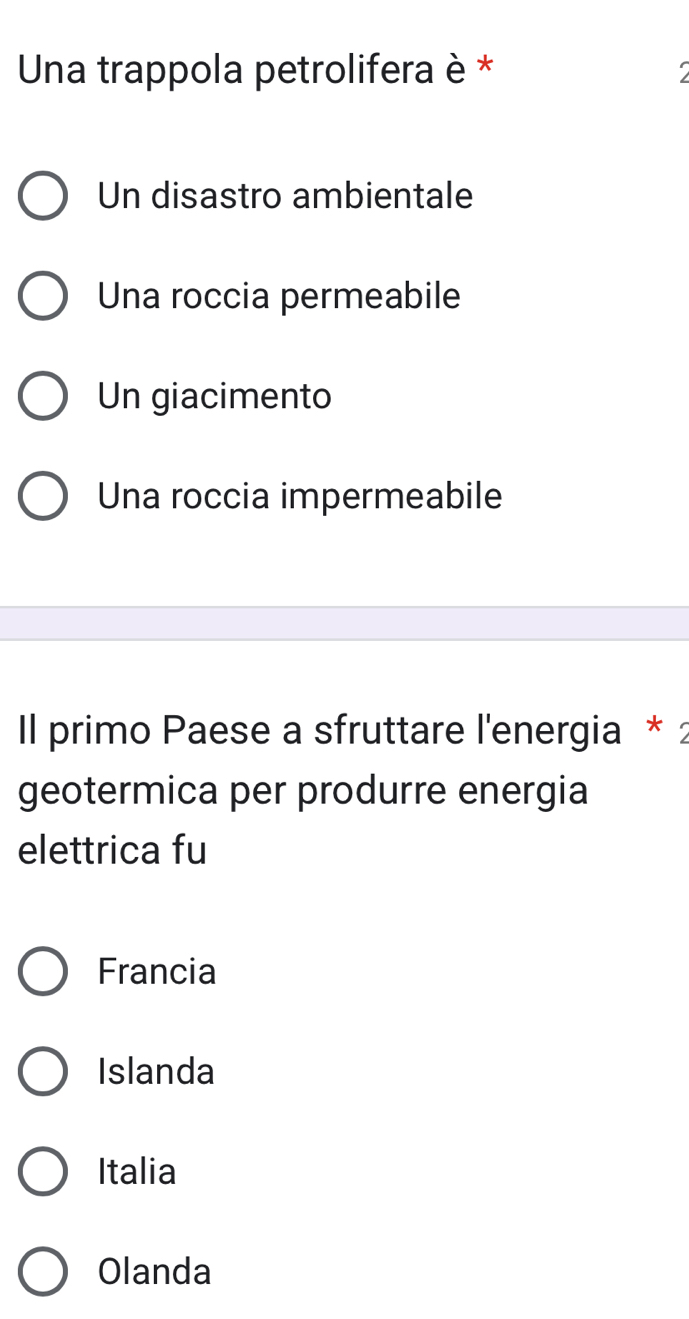
Task: Pick the "Una roccia impermeabile" radio circle
Action: (x=43, y=496)
